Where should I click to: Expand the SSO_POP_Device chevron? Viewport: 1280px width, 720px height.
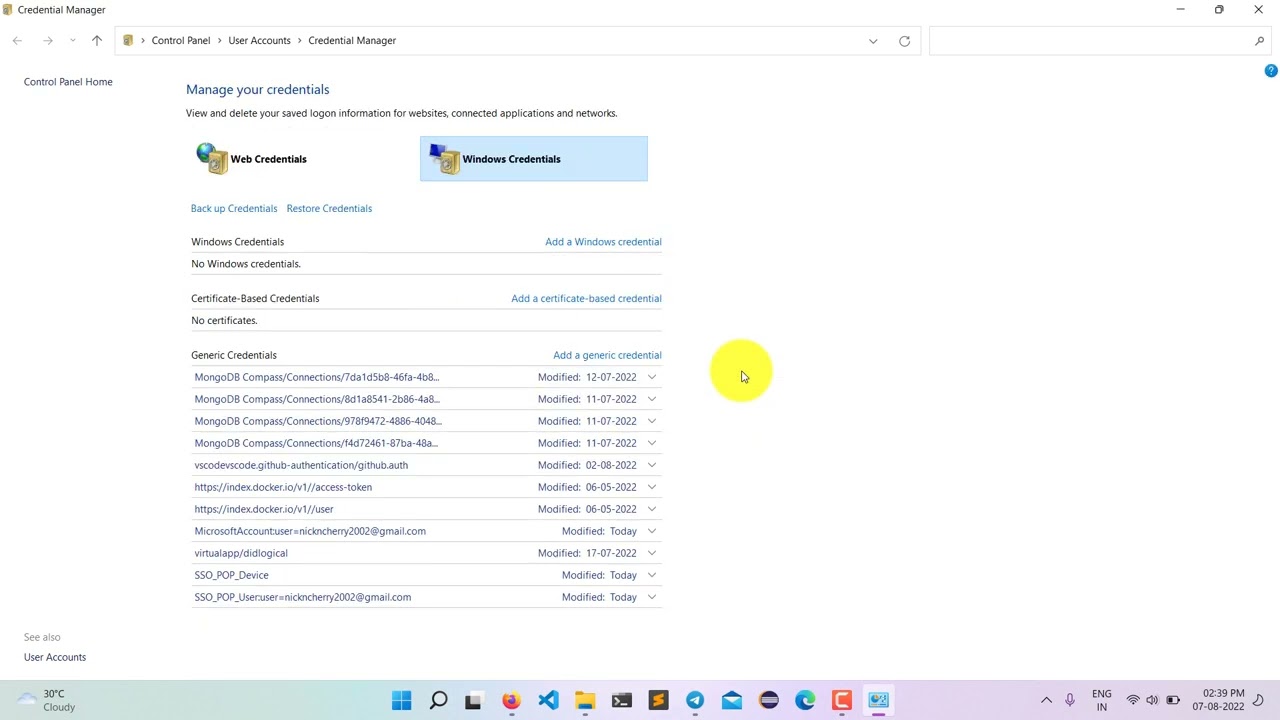click(x=652, y=575)
